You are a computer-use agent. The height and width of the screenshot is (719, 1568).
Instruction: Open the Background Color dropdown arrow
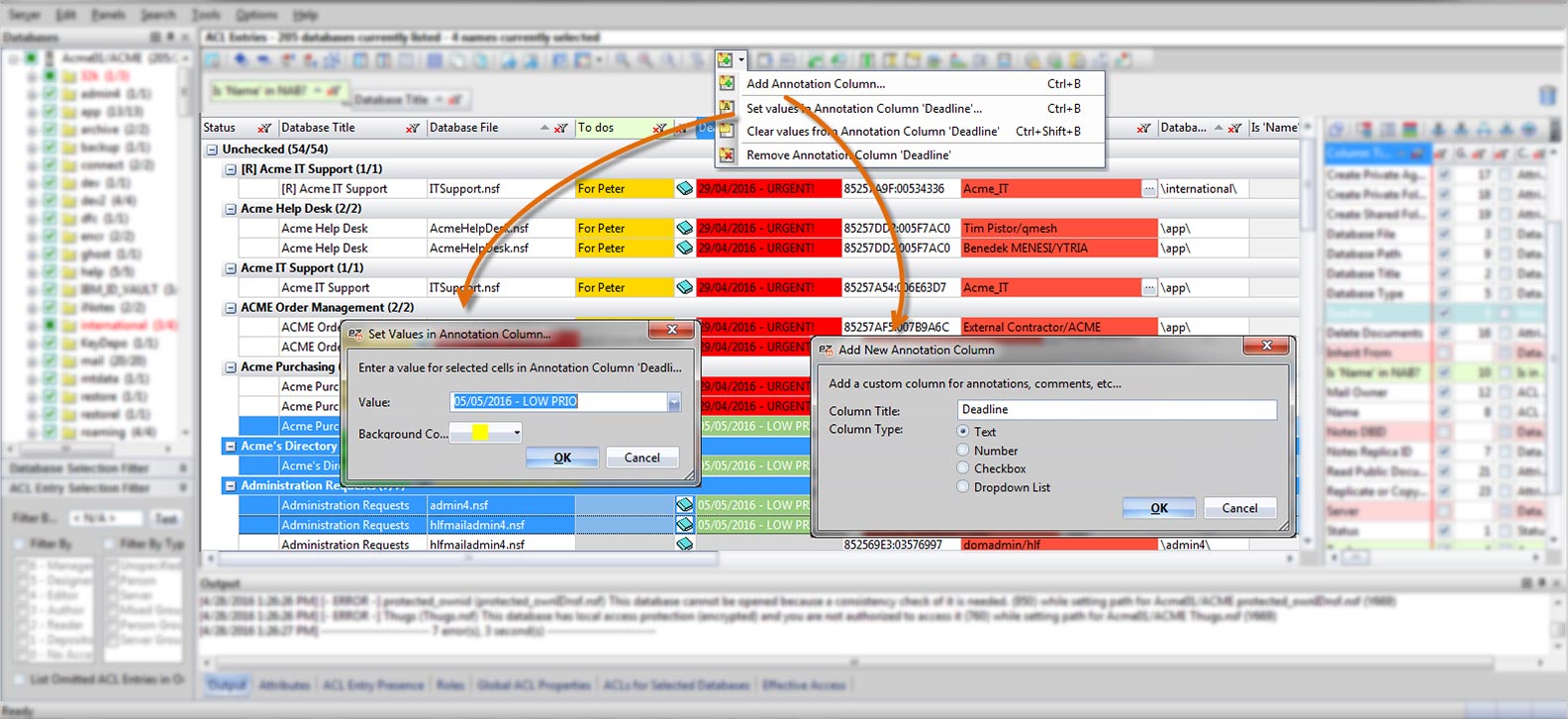[x=516, y=433]
